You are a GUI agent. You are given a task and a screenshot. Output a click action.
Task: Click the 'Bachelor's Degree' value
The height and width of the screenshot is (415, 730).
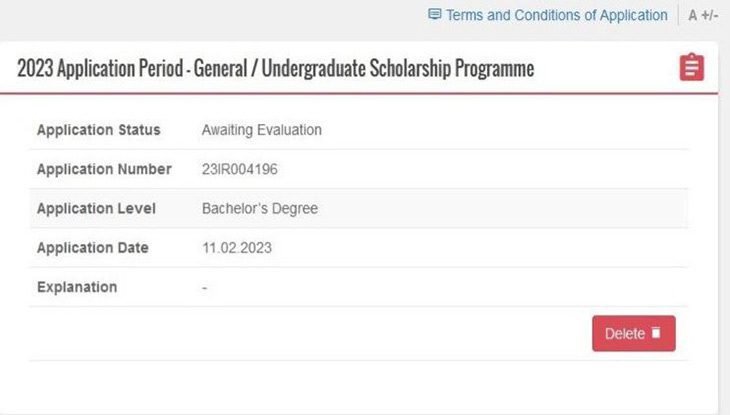click(x=259, y=209)
